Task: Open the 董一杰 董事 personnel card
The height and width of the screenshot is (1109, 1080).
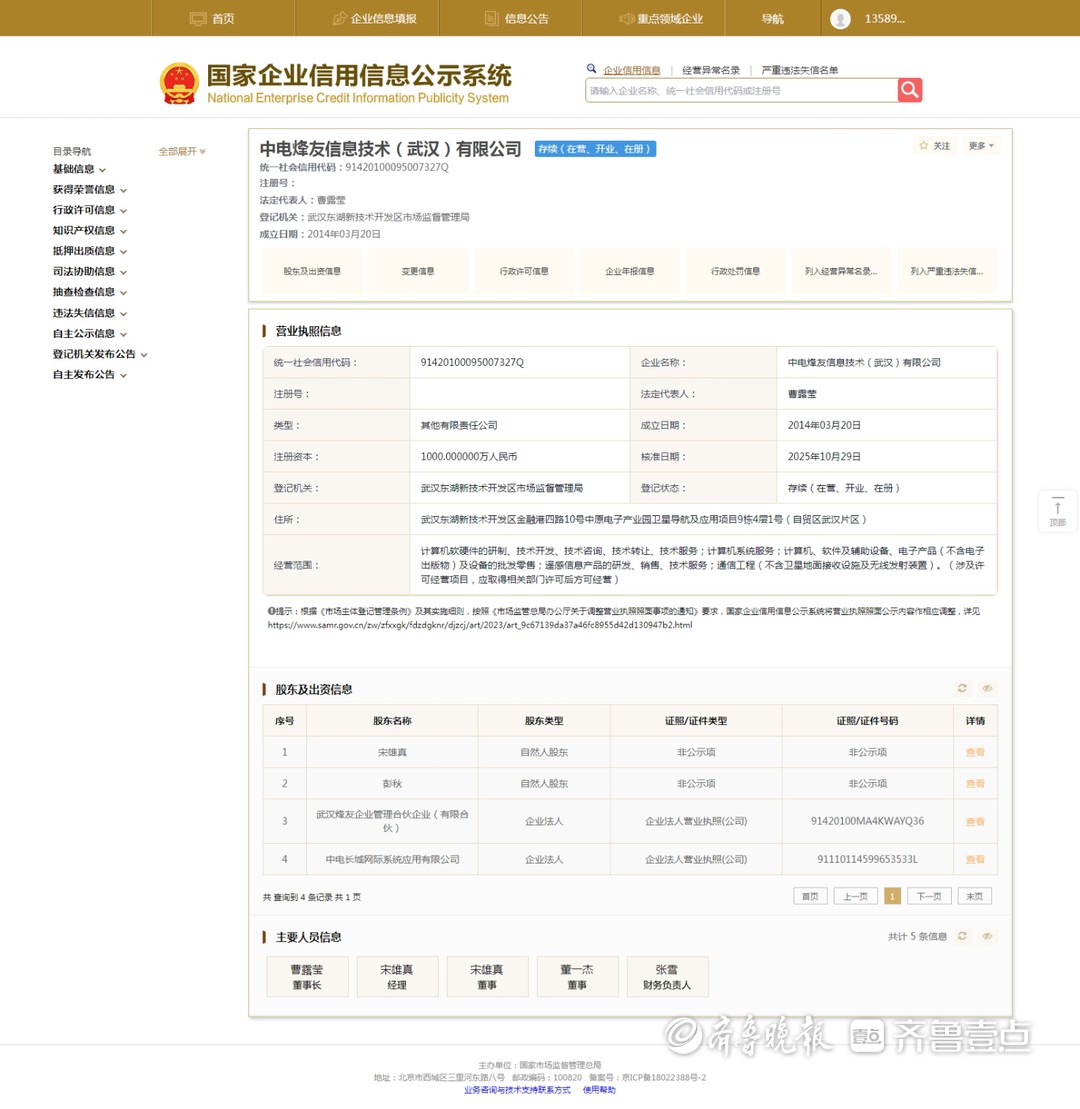Action: [577, 977]
